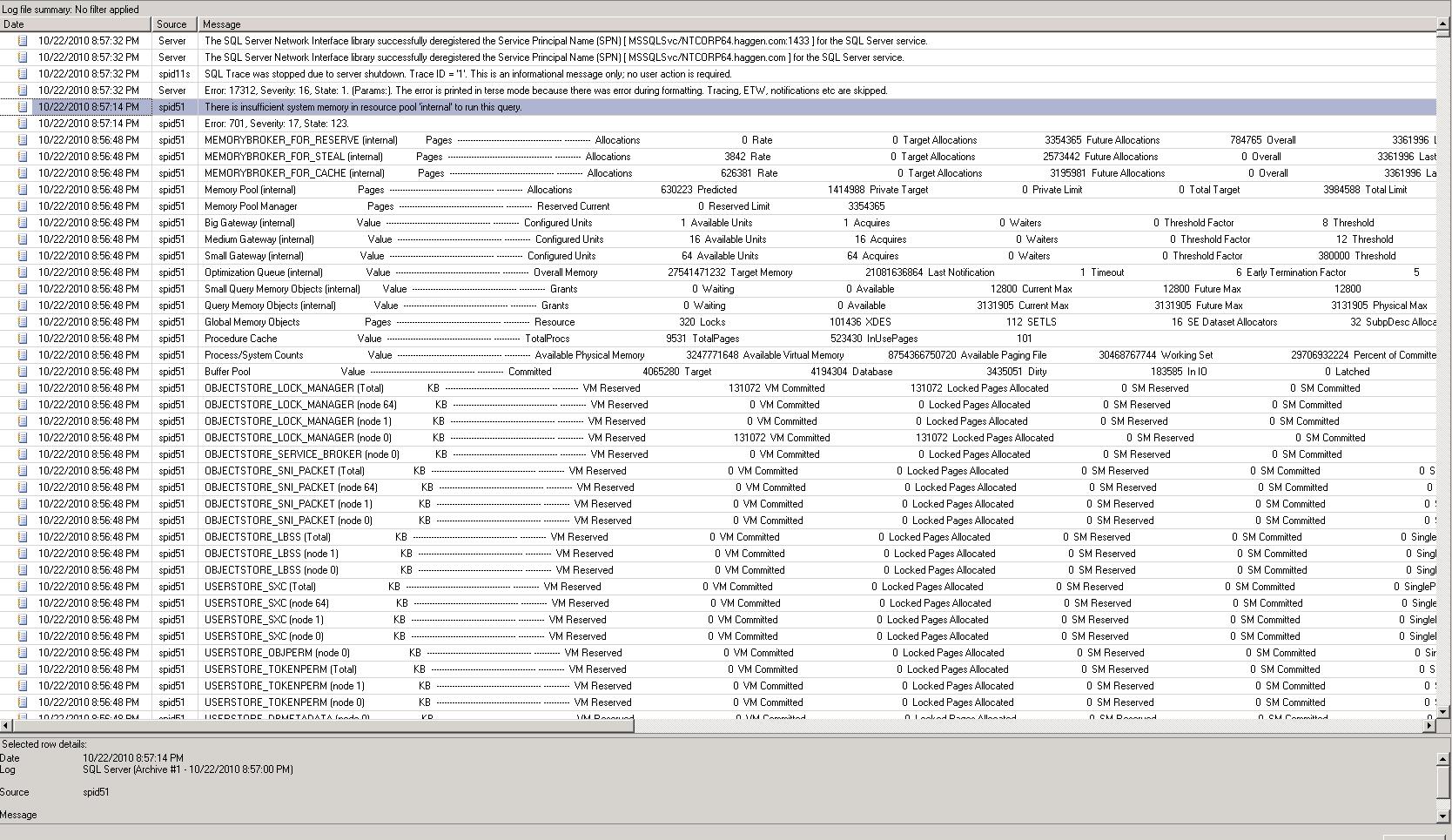
Task: Click the icon on the Procedure Cache row
Action: (23, 339)
